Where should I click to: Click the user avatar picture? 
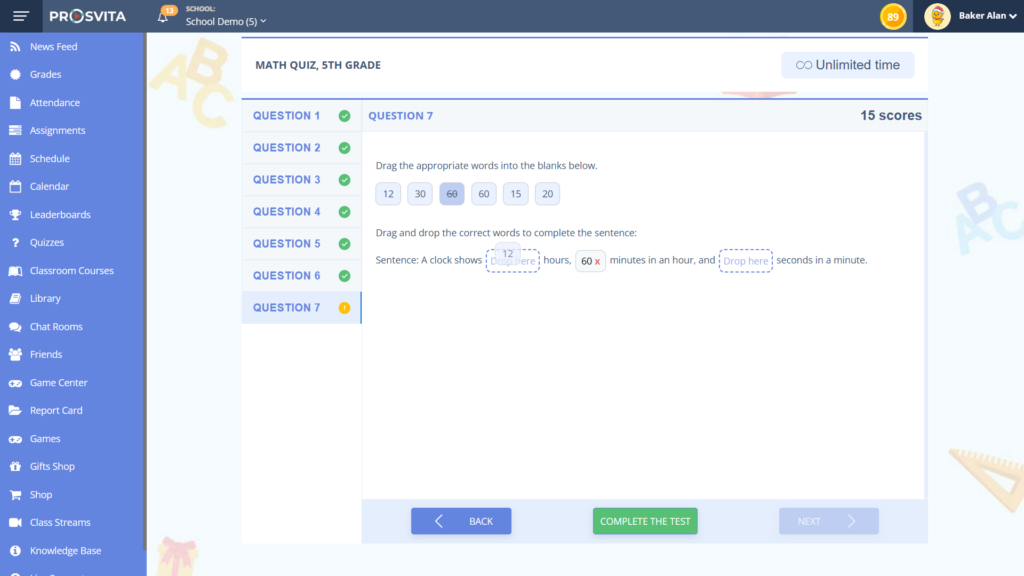(937, 16)
